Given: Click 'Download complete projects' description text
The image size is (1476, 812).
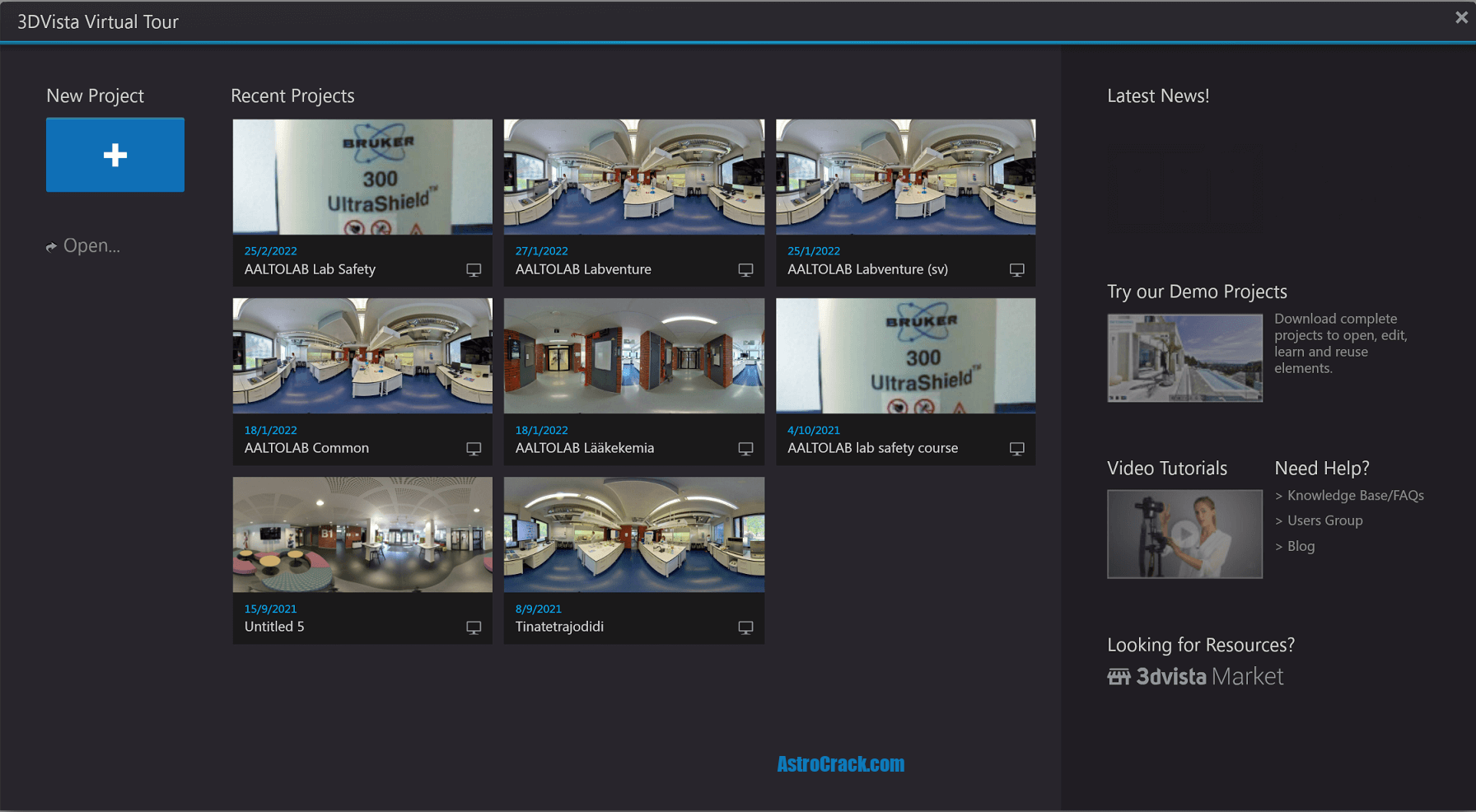Looking at the screenshot, I should (1341, 343).
